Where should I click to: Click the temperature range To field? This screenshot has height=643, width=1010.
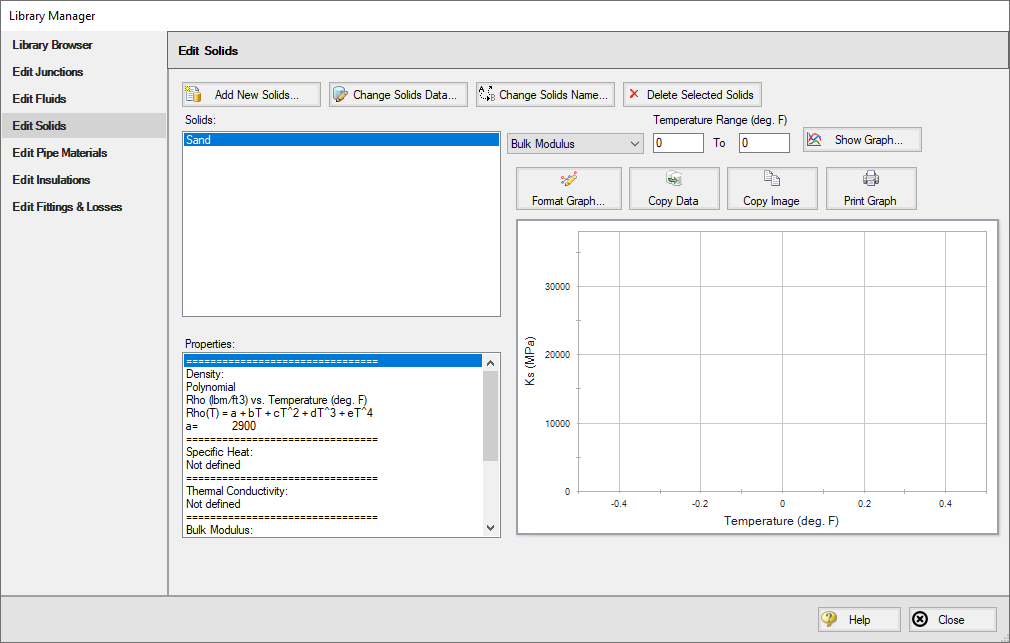click(x=764, y=143)
